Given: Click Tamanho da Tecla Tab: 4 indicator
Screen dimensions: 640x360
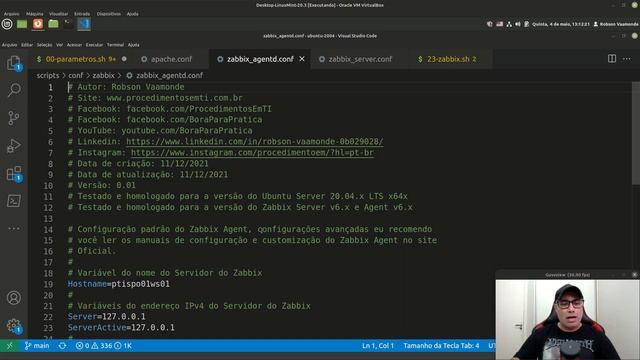Looking at the screenshot, I should 441,346.
